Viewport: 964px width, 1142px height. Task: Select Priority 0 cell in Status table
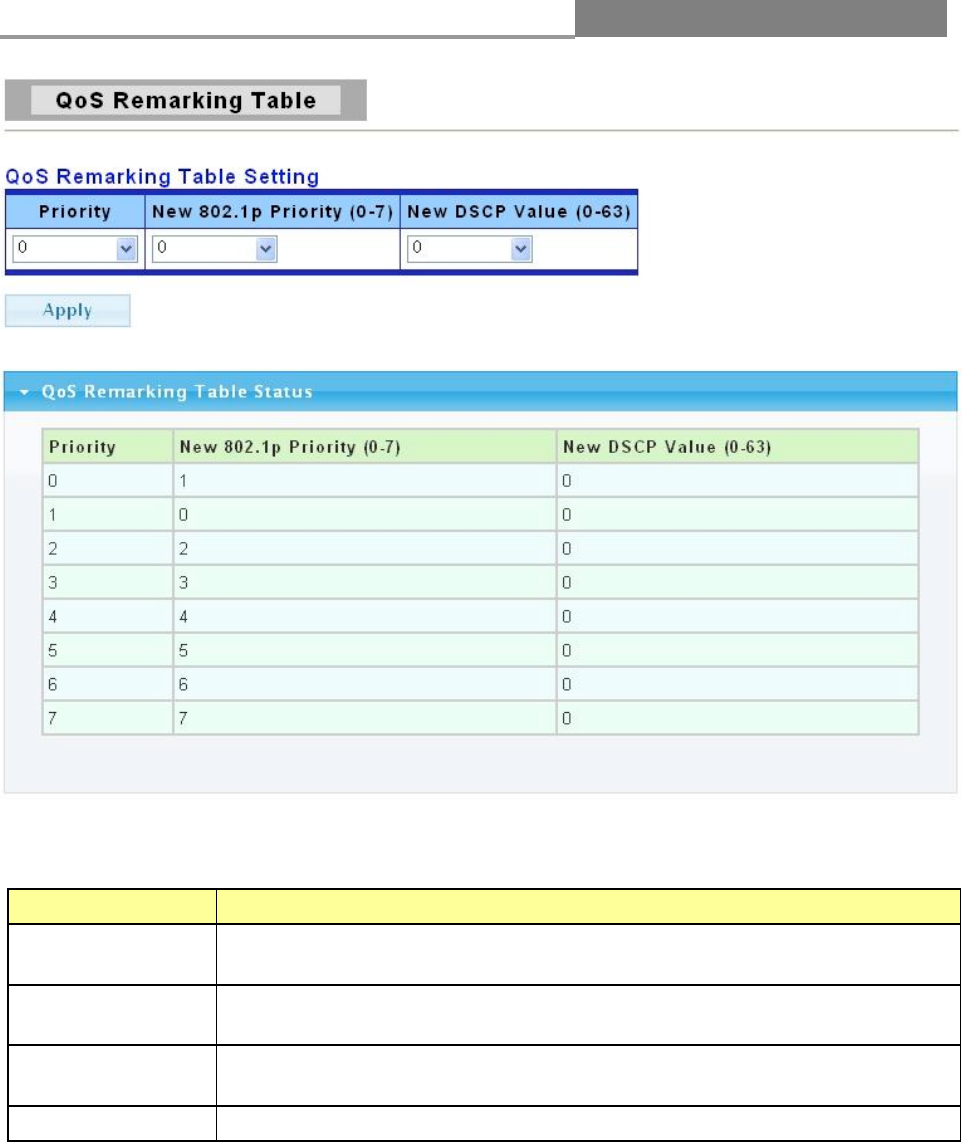point(108,481)
